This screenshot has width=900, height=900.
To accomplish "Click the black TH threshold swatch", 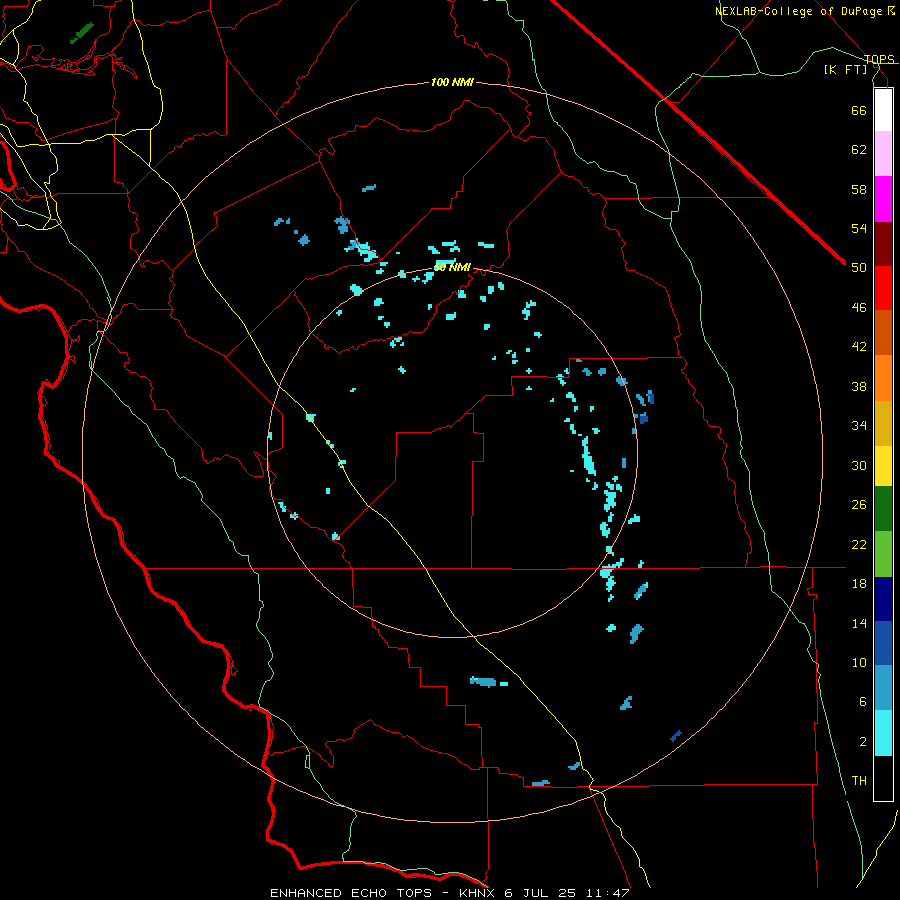I will point(883,778).
